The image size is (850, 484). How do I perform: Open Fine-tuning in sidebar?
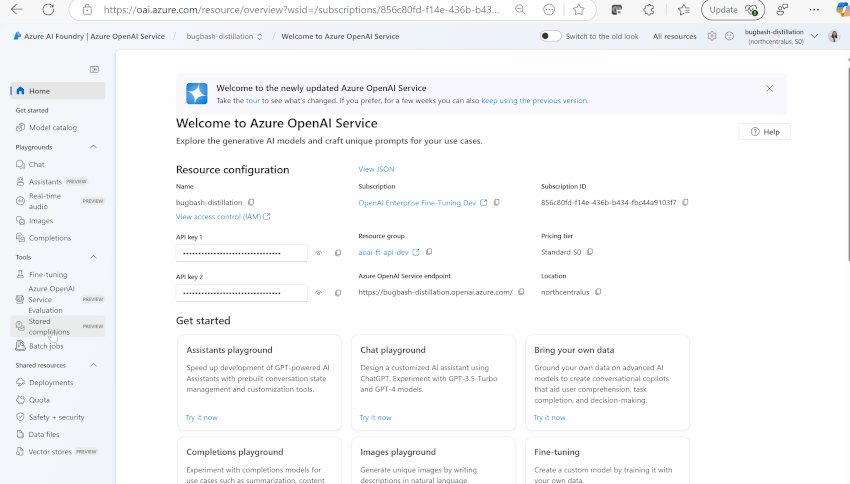pos(48,274)
